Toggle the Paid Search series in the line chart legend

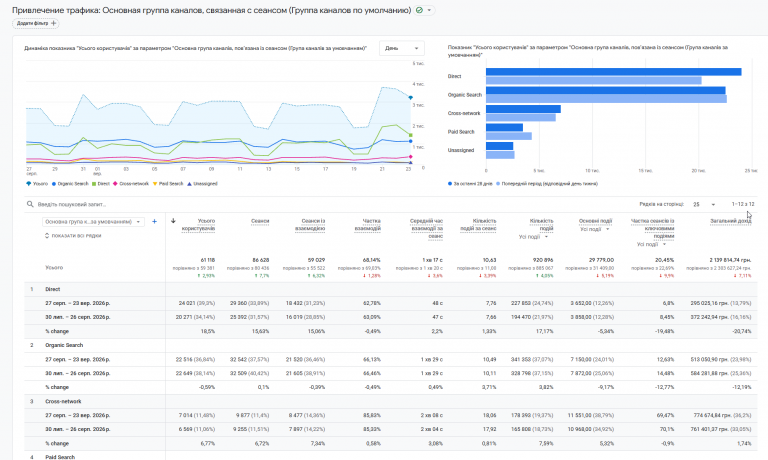(x=168, y=184)
